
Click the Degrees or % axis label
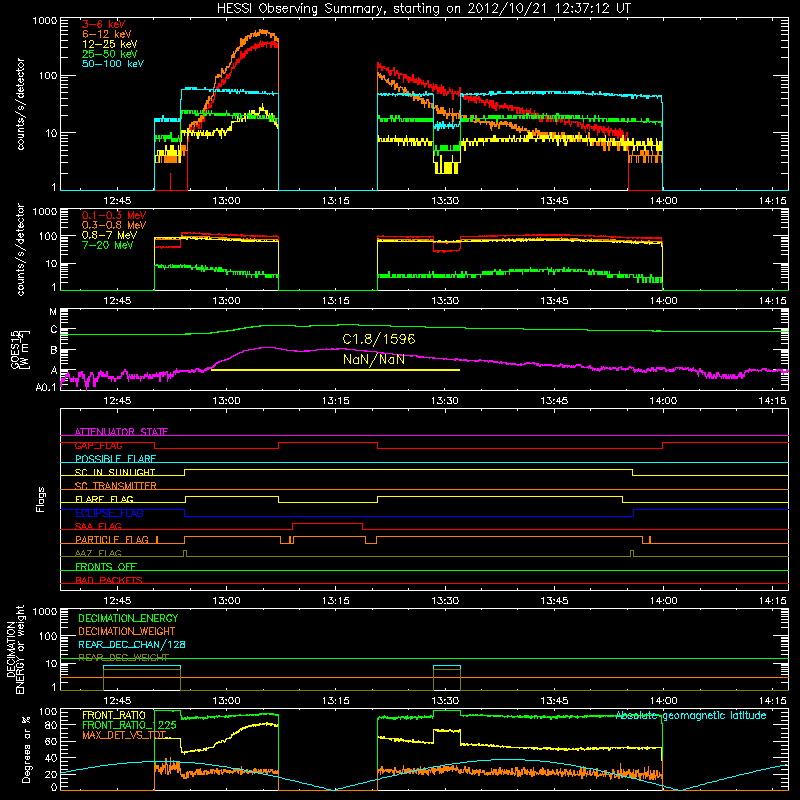pyautogui.click(x=26, y=749)
